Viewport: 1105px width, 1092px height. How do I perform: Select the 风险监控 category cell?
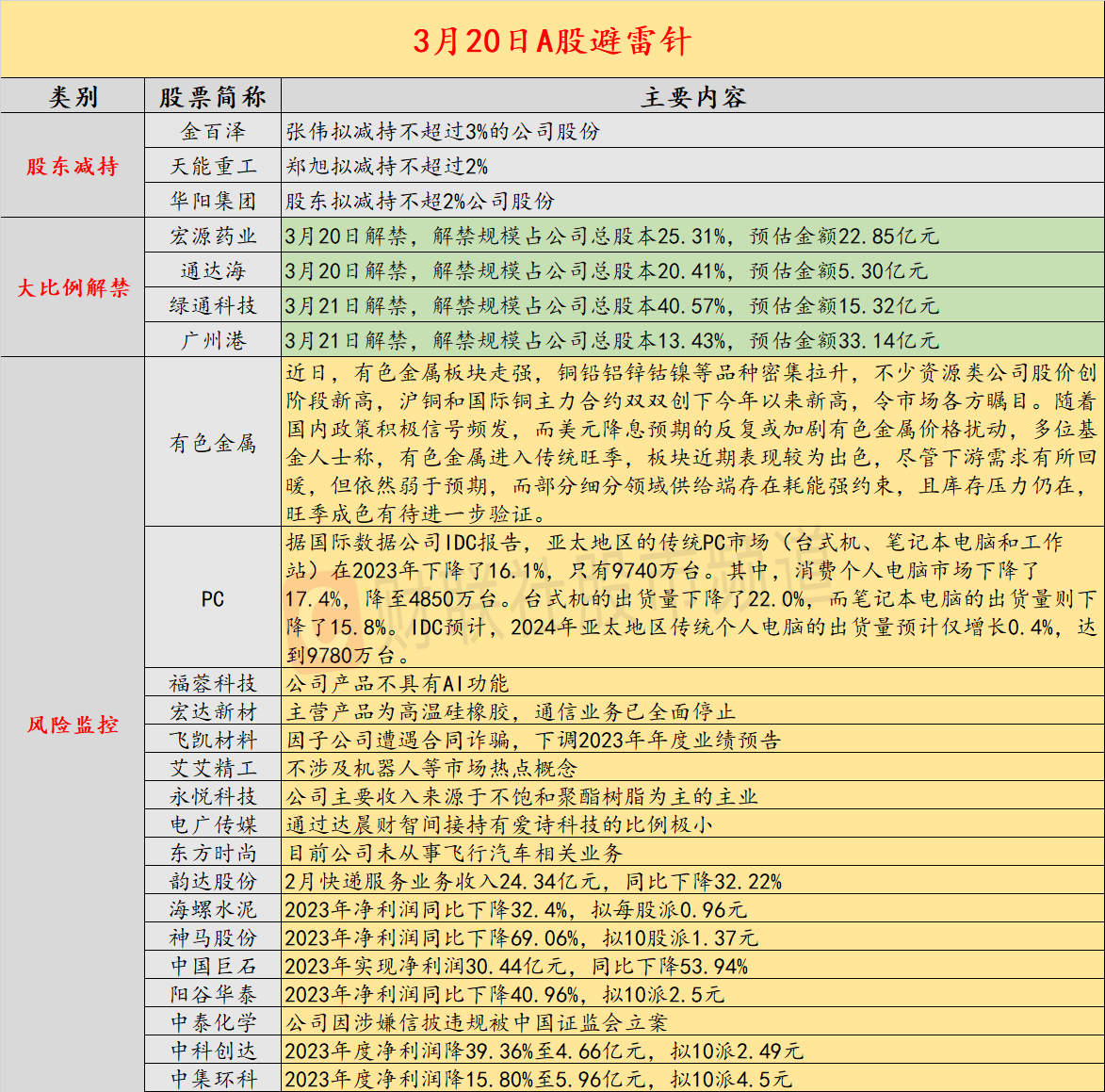(x=73, y=725)
